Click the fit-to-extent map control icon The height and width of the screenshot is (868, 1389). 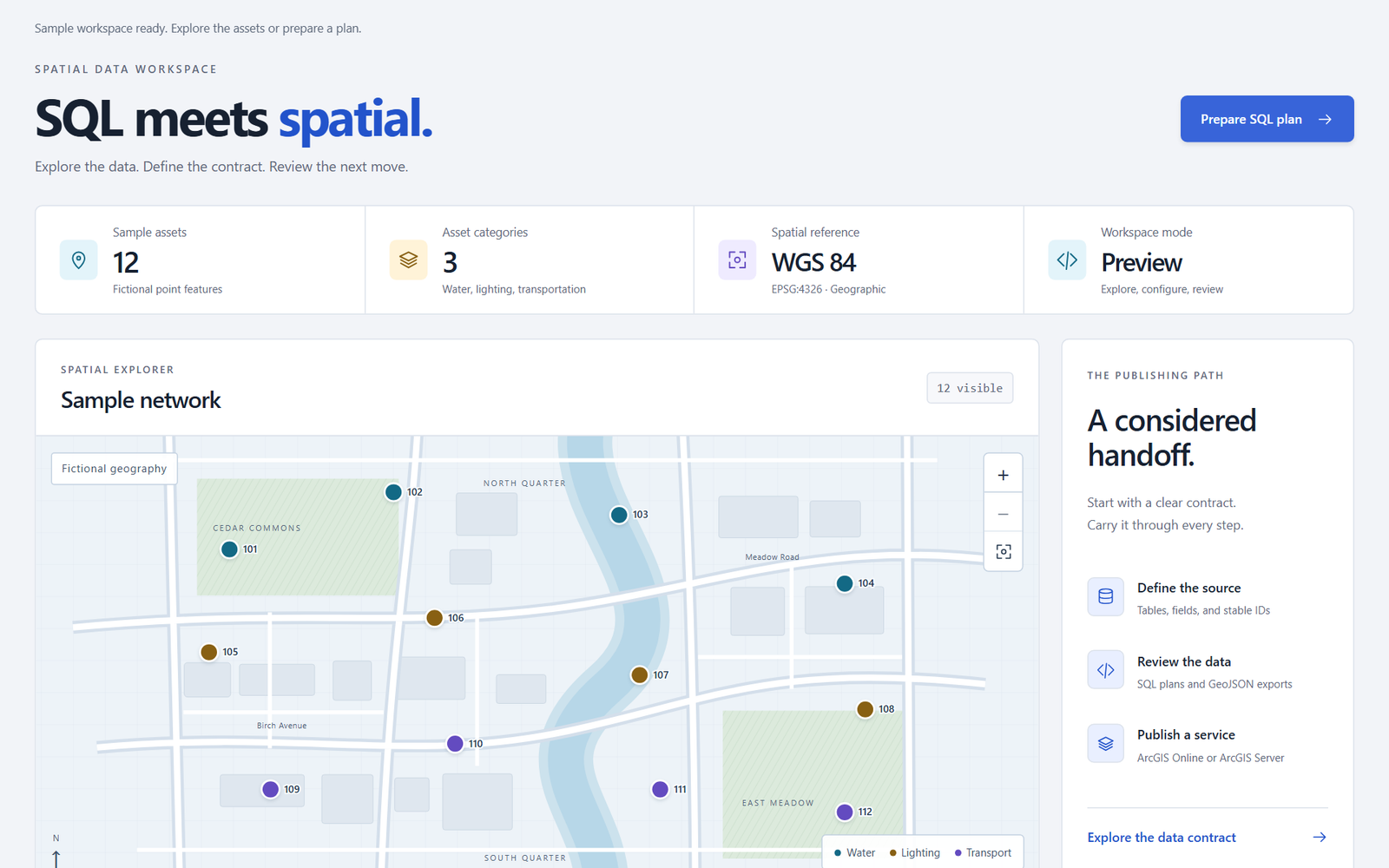pyautogui.click(x=1004, y=552)
